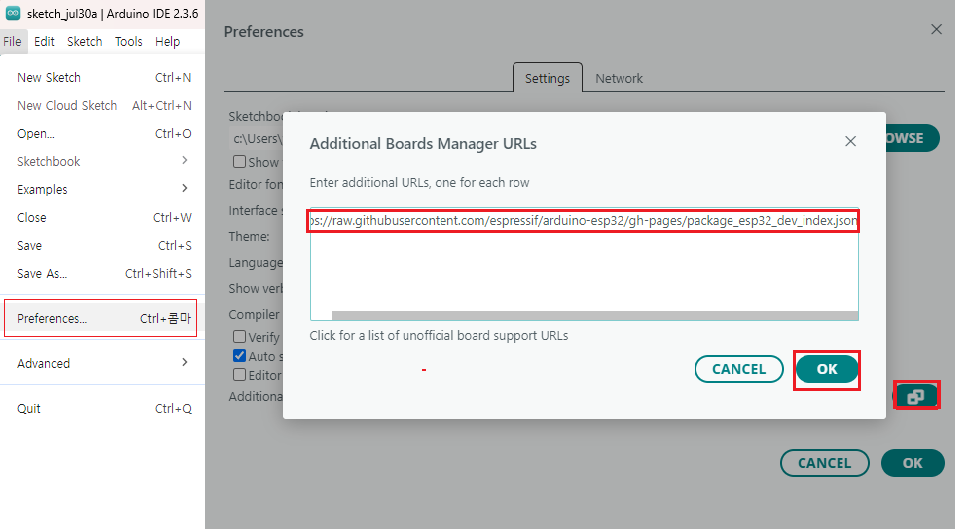955x530 pixels.
Task: Open the Help menu
Action: 167,41
